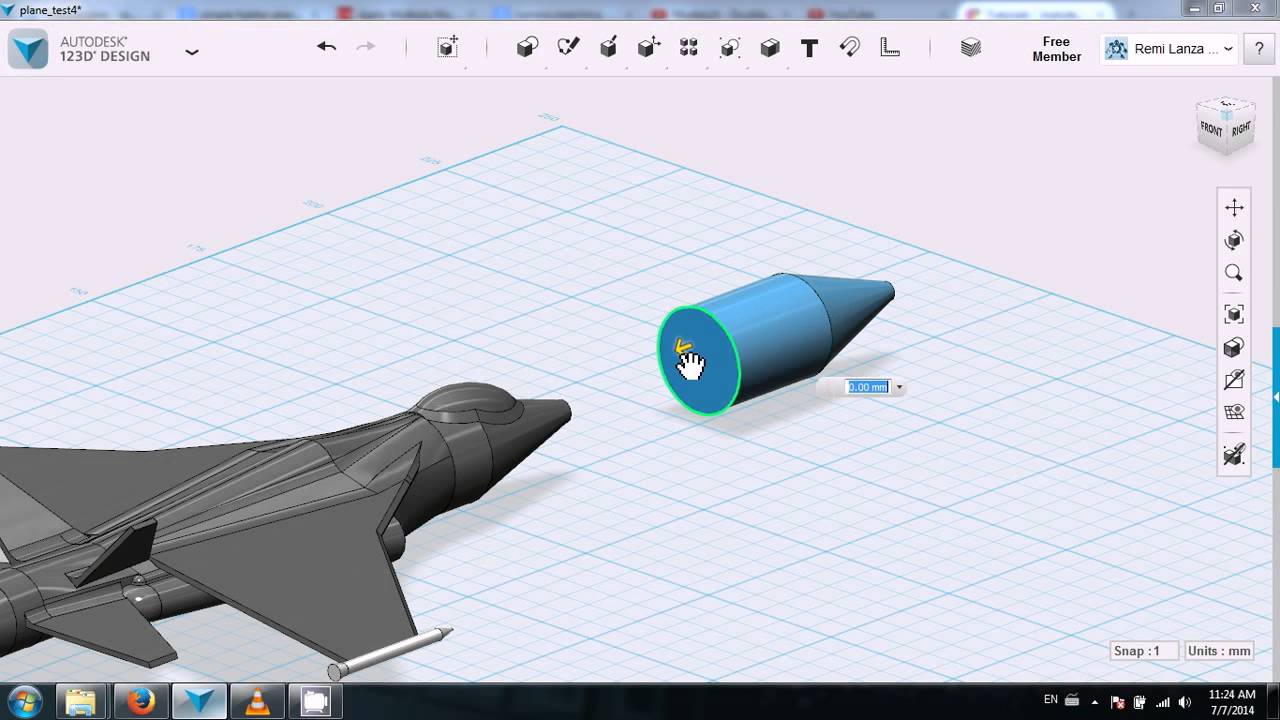
Task: Open Firefox from taskbar
Action: tap(141, 702)
